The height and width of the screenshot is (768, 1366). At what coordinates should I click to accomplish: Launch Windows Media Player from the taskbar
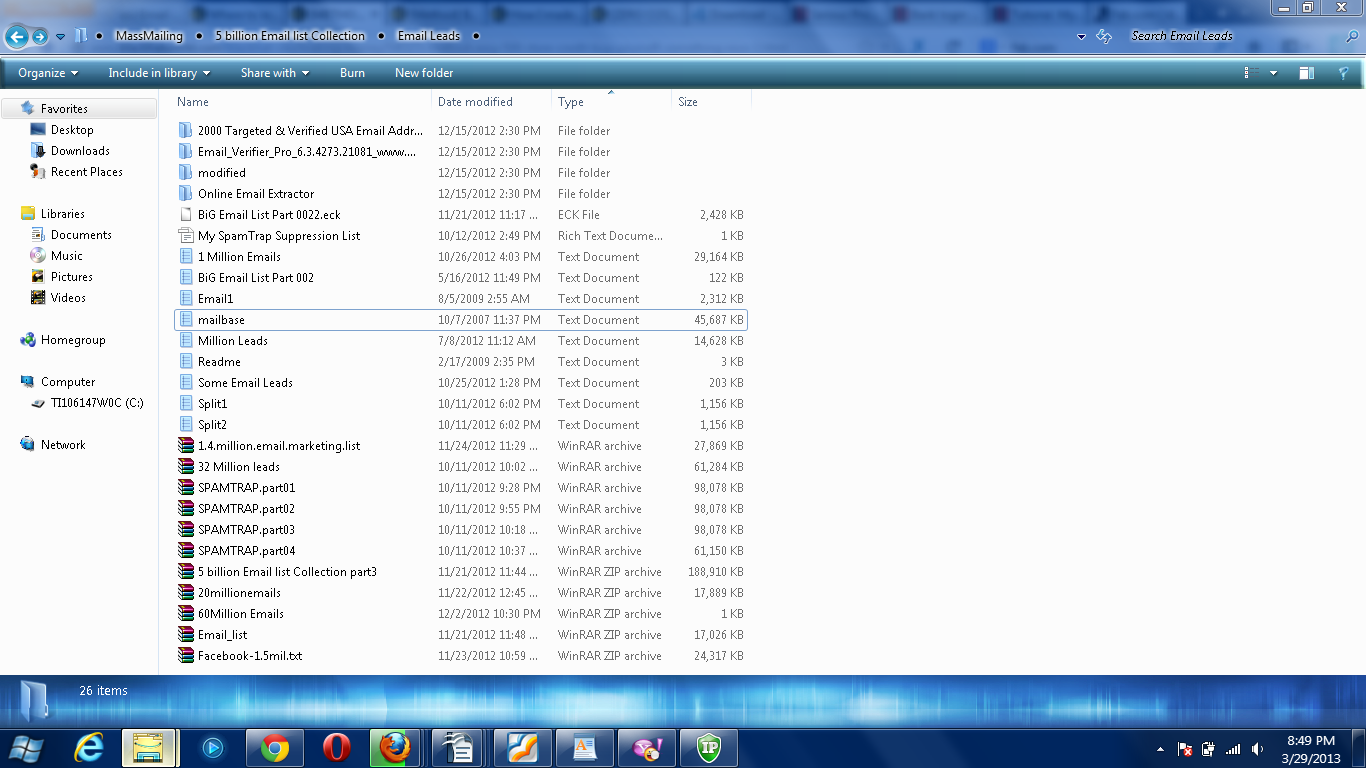pyautogui.click(x=212, y=748)
